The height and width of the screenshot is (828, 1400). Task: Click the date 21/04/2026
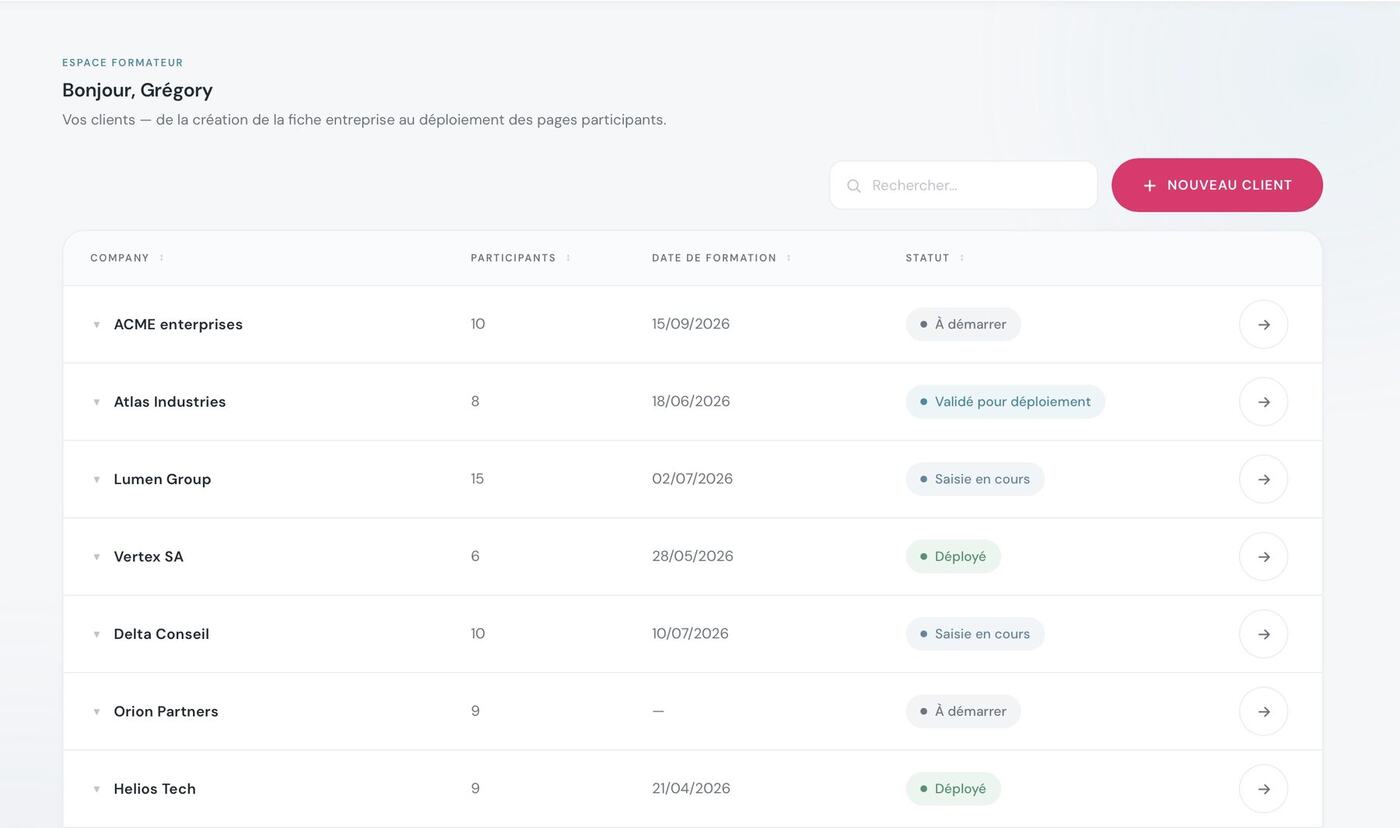click(x=691, y=789)
